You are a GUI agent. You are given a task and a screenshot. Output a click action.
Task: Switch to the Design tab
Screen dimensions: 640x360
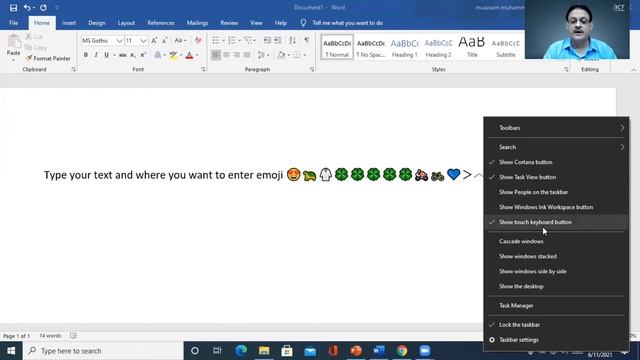point(97,23)
